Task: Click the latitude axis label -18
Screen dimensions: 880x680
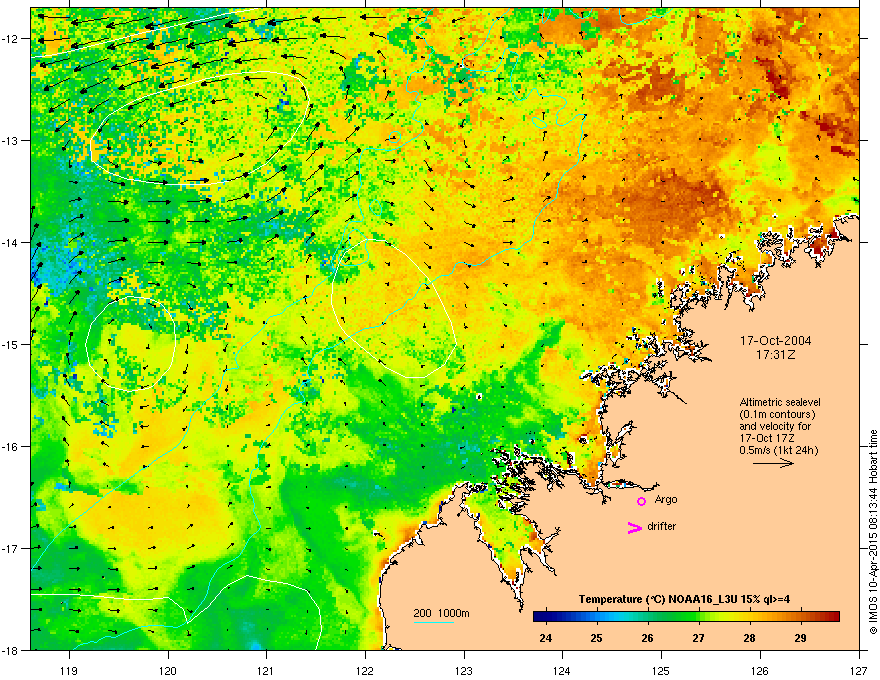Action: (11, 650)
